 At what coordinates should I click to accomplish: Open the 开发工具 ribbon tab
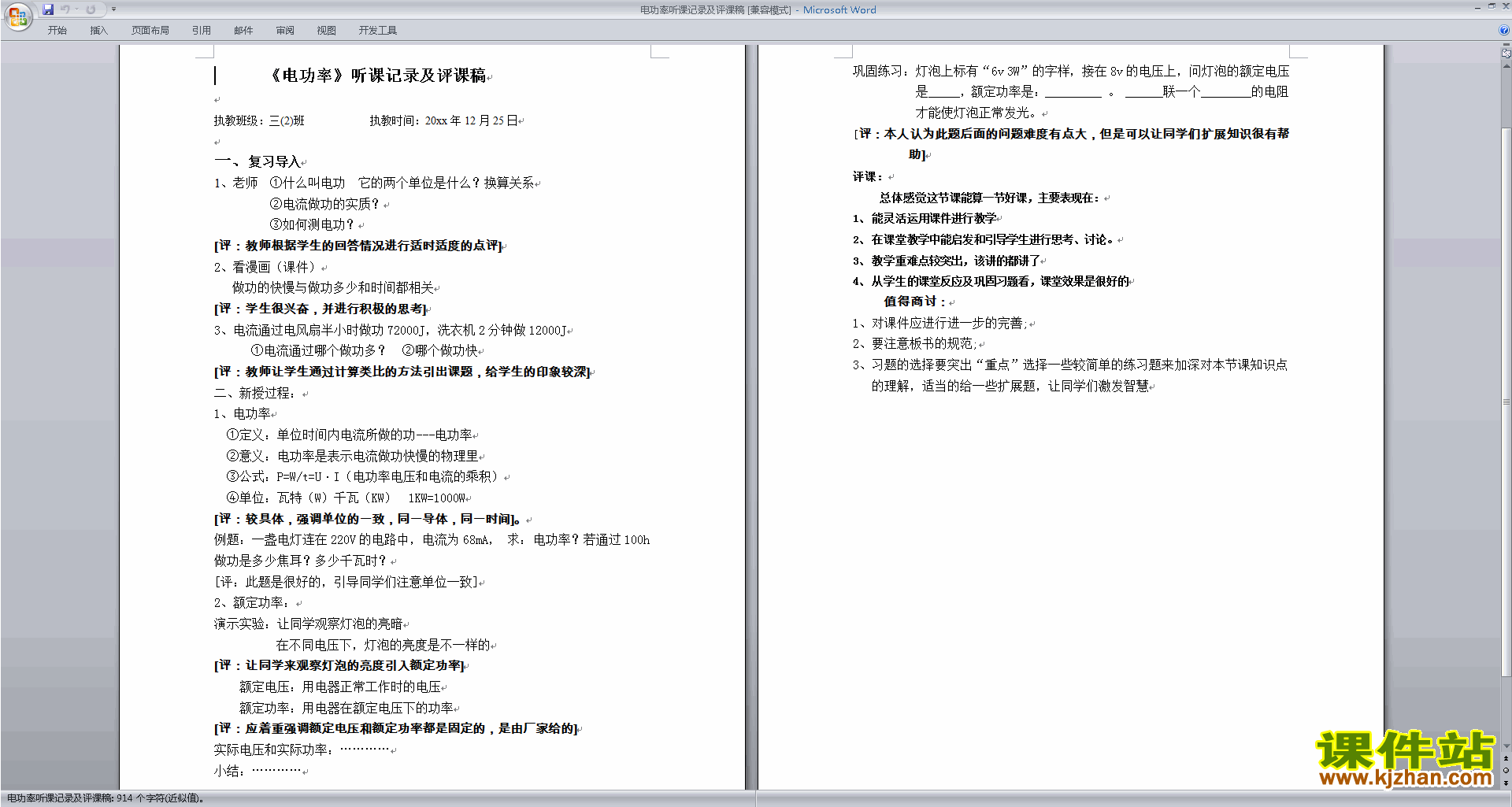pyautogui.click(x=378, y=31)
